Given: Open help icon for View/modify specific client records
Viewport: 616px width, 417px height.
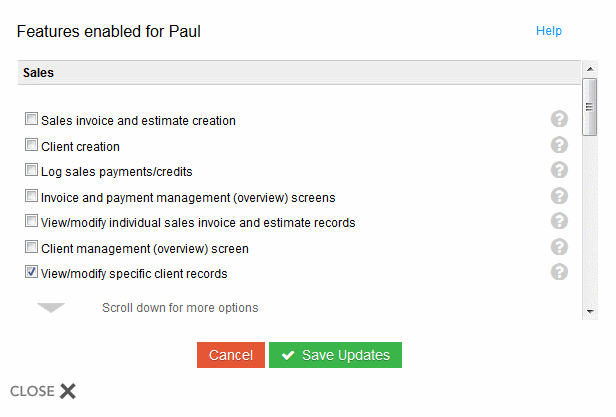Looking at the screenshot, I should pyautogui.click(x=560, y=272).
